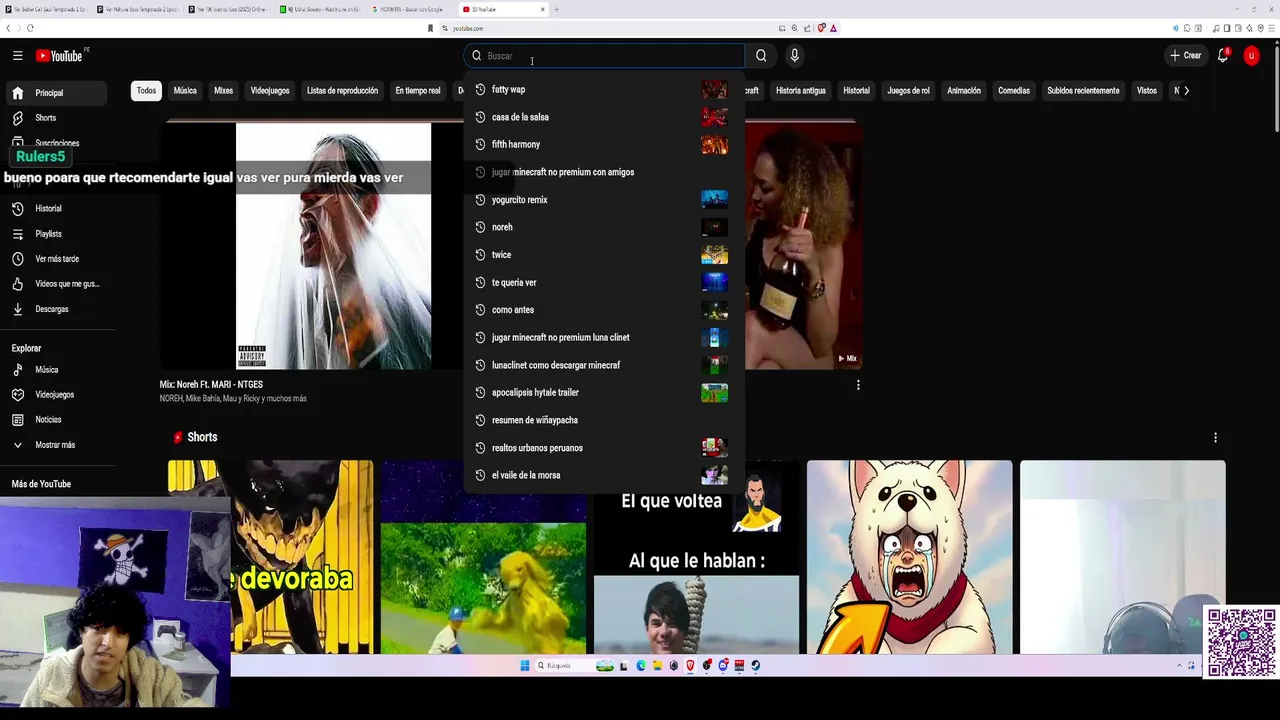Select the Música filter chip
1280x720 pixels.
coord(185,91)
